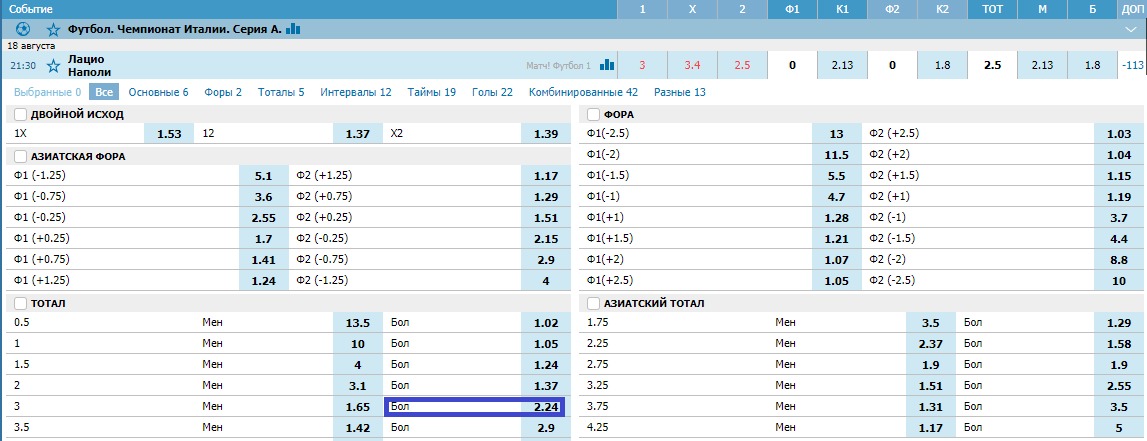Select main-line total under odds 2.13
This screenshot has width=1147, height=441.
(1042, 65)
